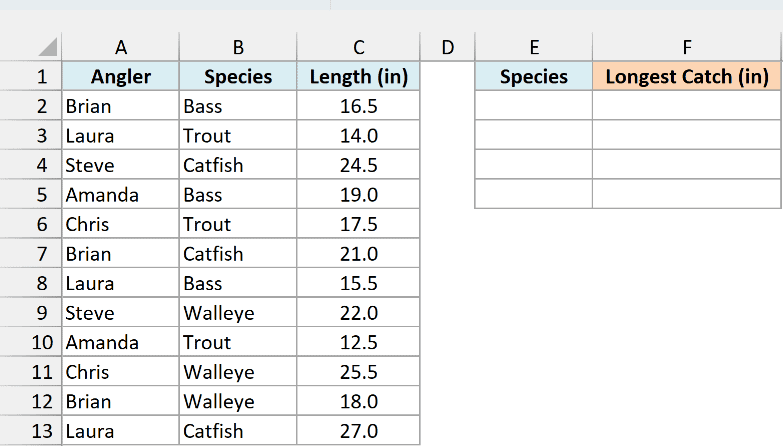Click empty cell E4 under Species
This screenshot has height=446, width=783.
point(534,165)
